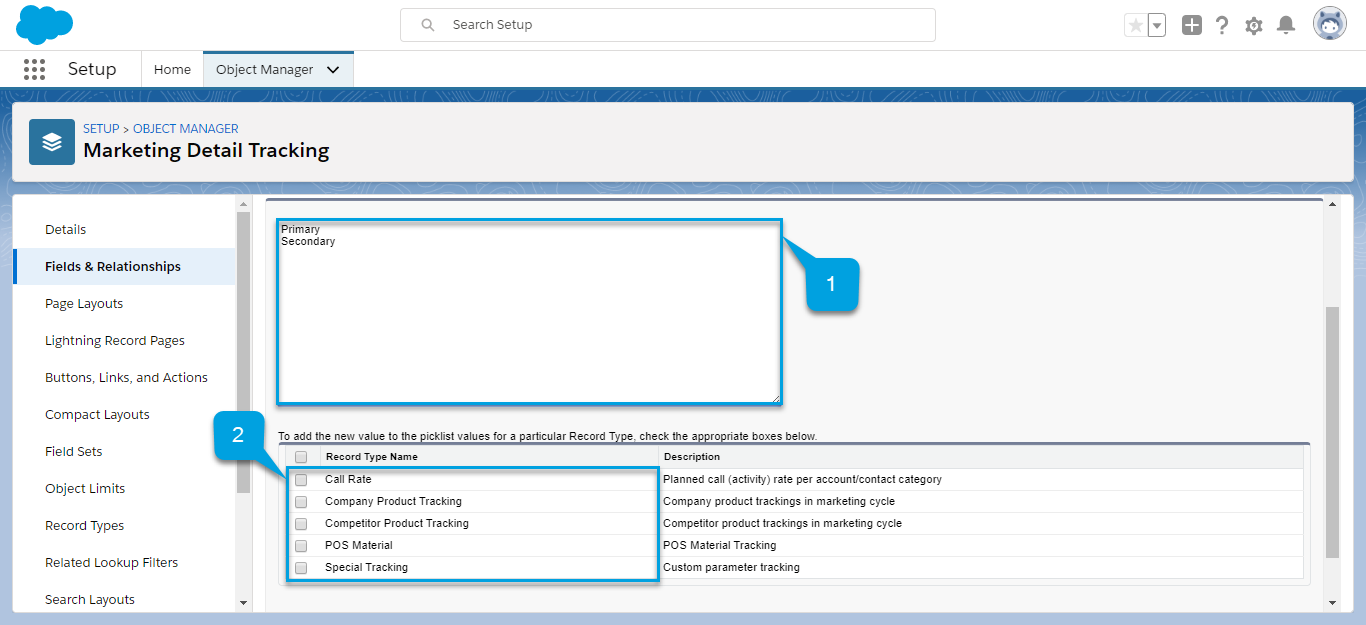The width and height of the screenshot is (1366, 625).
Task: Click the Search Setup input field
Action: 680,25
